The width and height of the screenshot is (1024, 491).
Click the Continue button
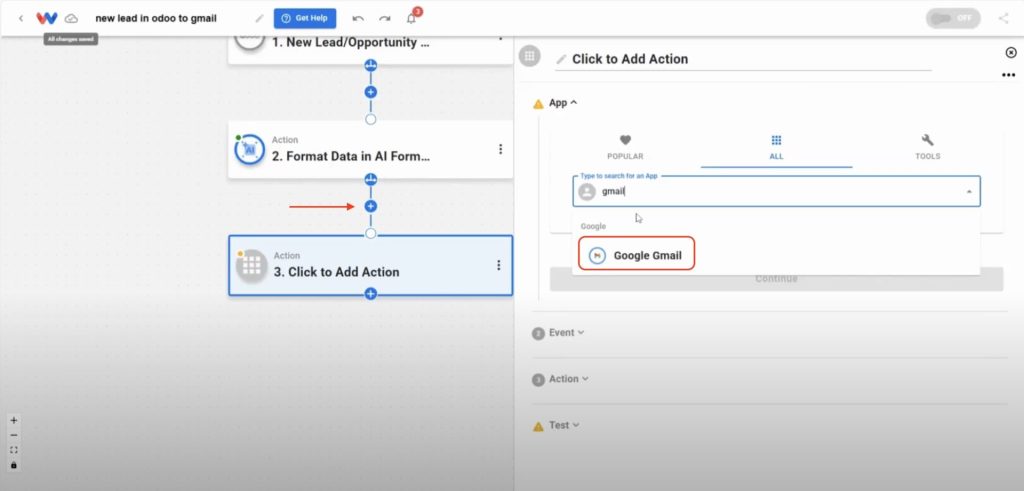pyautogui.click(x=776, y=279)
